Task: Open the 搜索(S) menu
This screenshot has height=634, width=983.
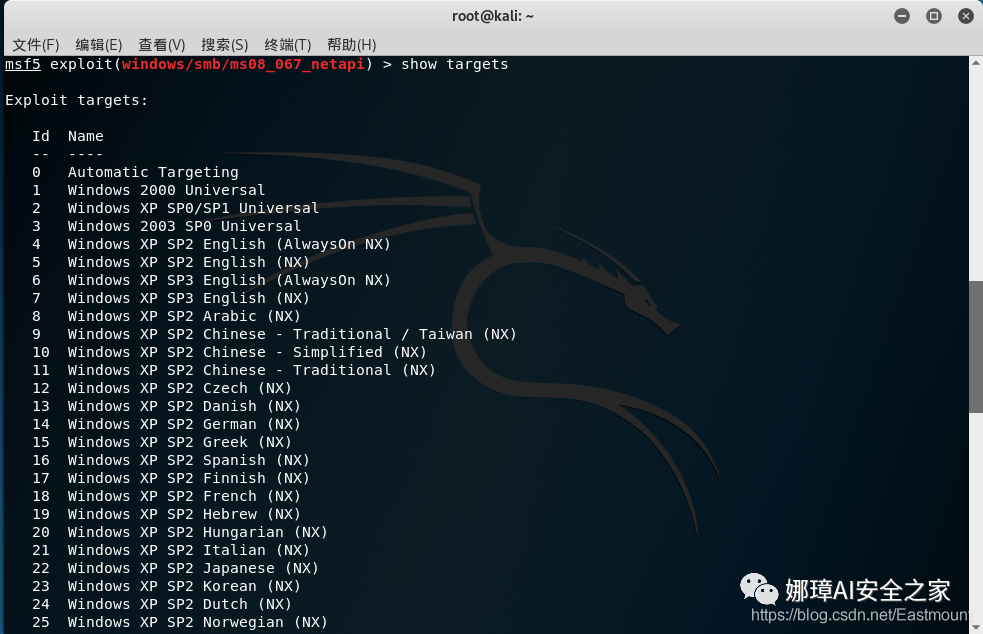Action: [224, 45]
